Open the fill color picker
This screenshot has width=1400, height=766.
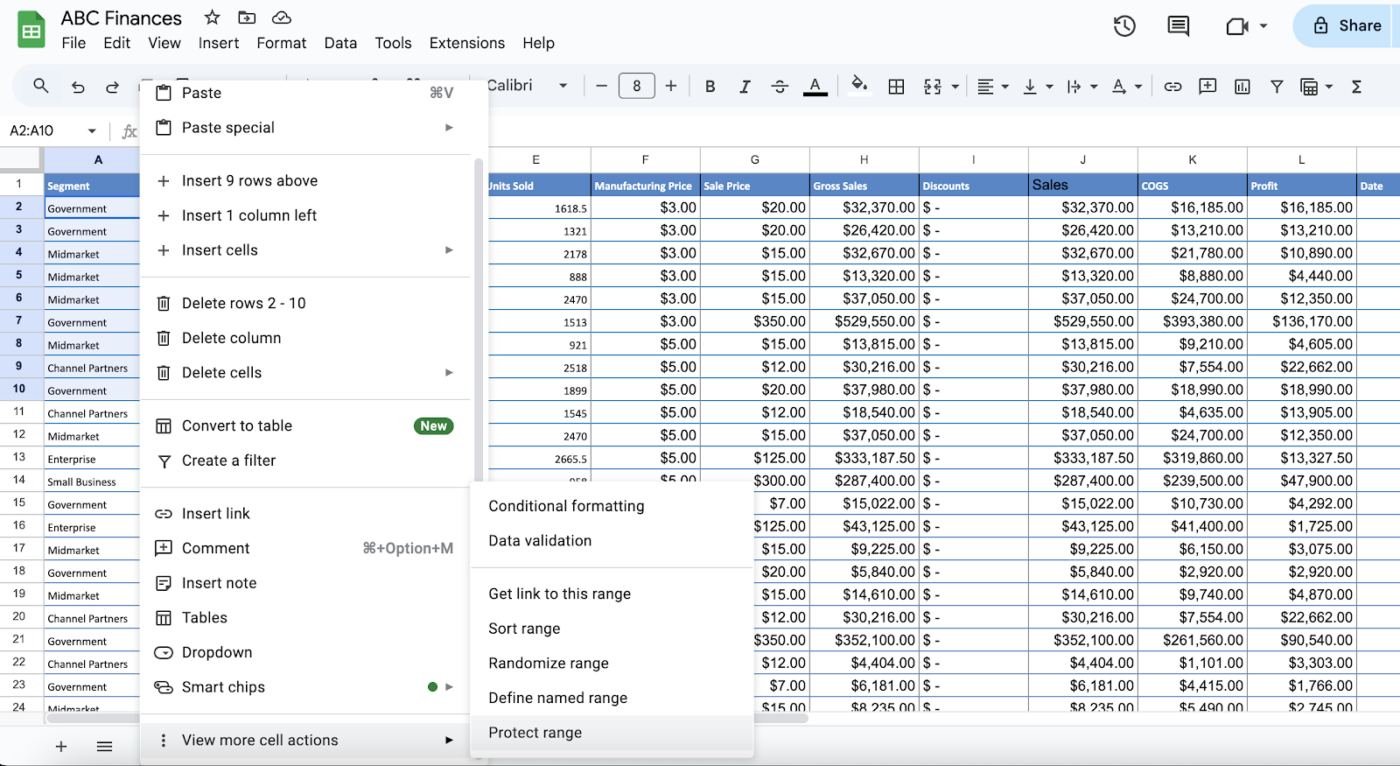[858, 87]
